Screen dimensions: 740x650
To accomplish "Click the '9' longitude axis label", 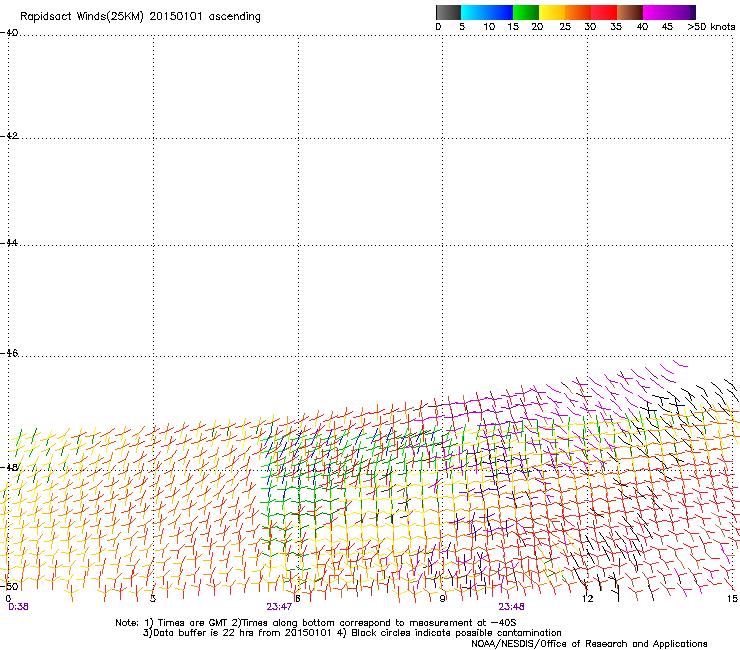I will pos(442,599).
